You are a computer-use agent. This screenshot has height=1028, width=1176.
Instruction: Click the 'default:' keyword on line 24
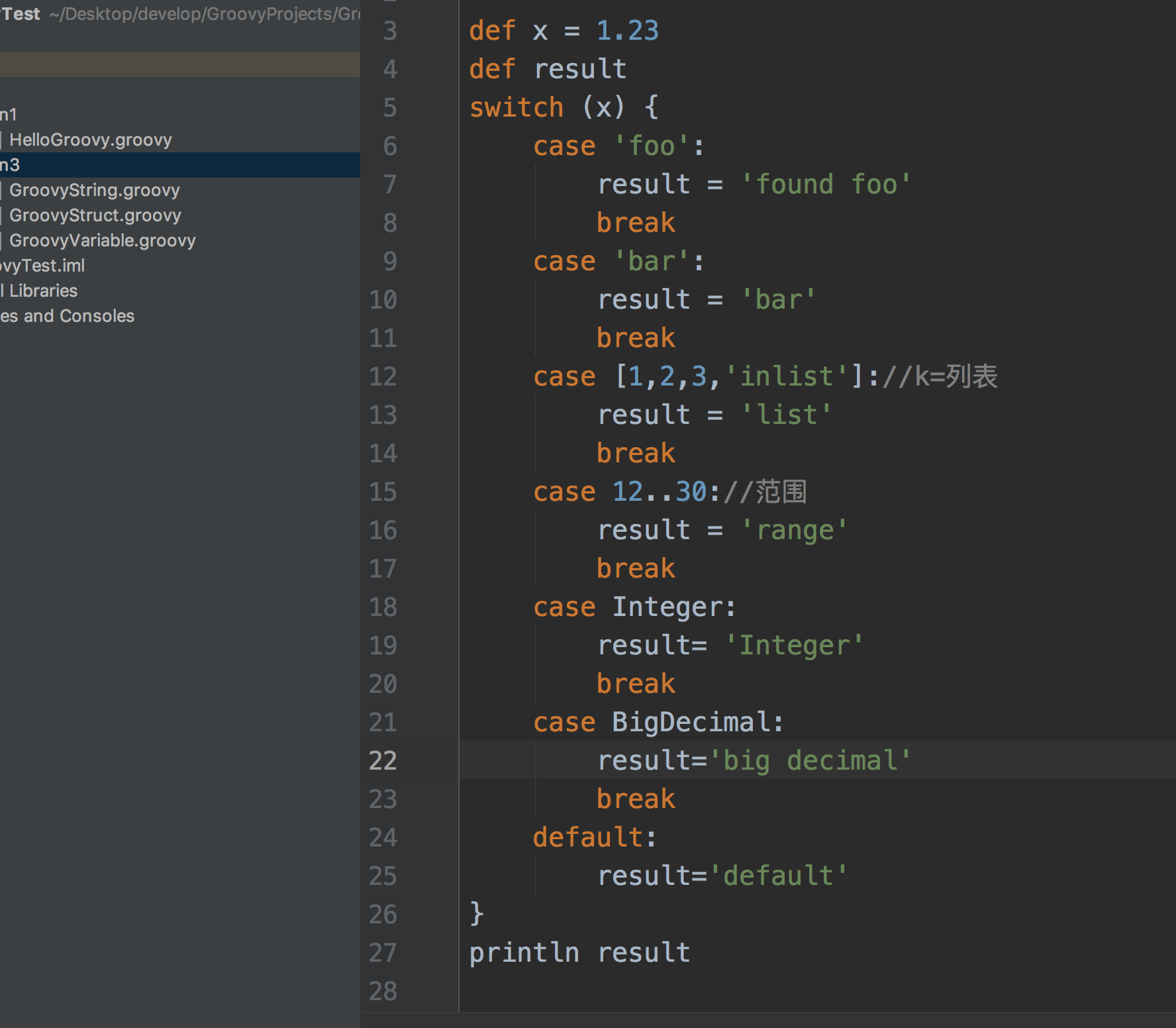[x=595, y=837]
